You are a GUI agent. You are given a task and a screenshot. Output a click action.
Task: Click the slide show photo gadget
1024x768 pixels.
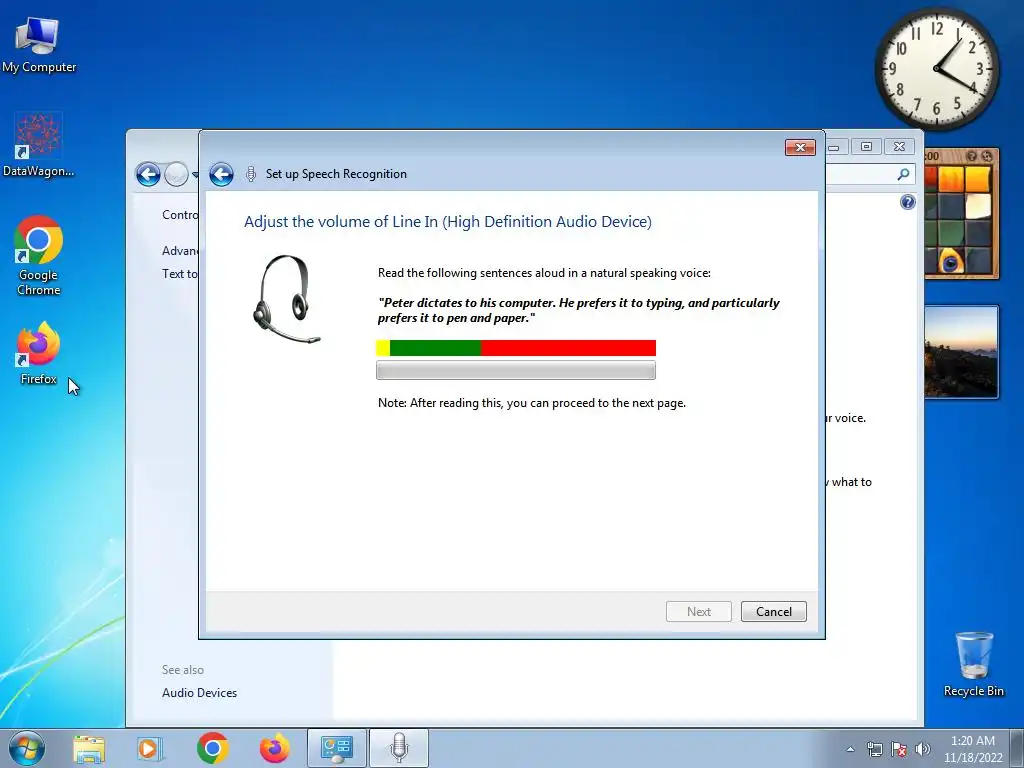click(961, 352)
